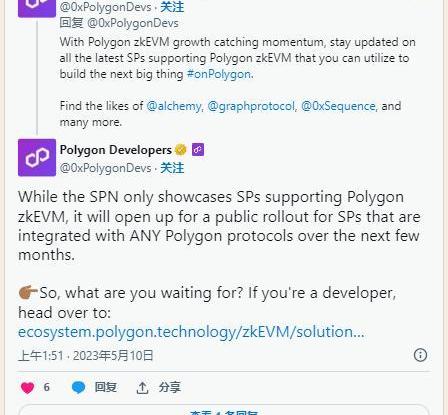Image resolution: width=448 pixels, height=415 pixels.
Task: Expand the view replies button at bottom
Action: click(224, 411)
